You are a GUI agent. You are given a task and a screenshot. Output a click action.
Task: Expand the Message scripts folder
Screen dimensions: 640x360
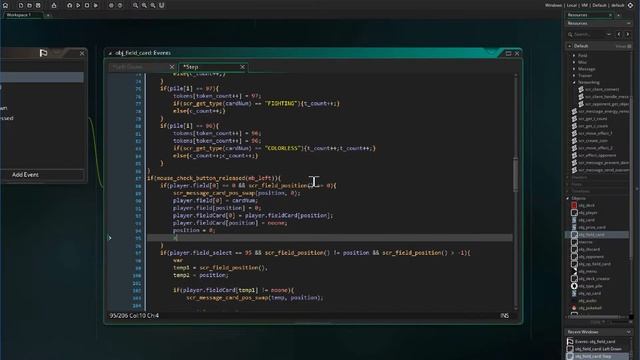pyautogui.click(x=574, y=69)
